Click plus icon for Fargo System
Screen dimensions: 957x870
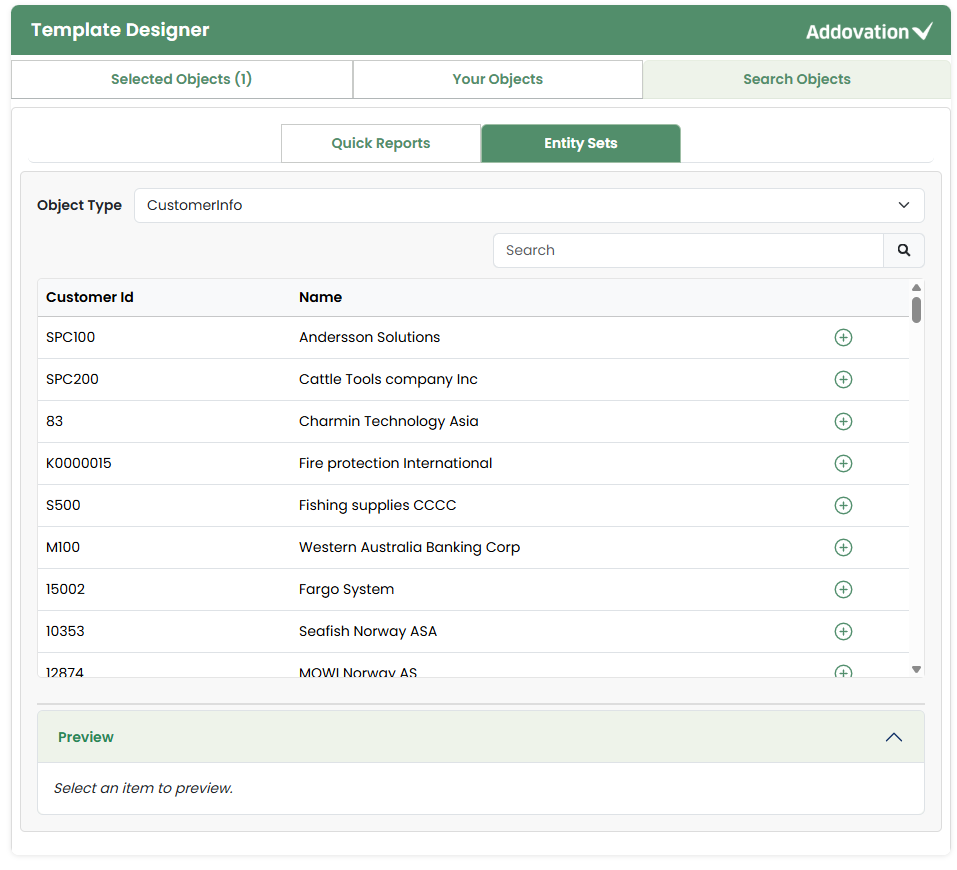pos(843,590)
